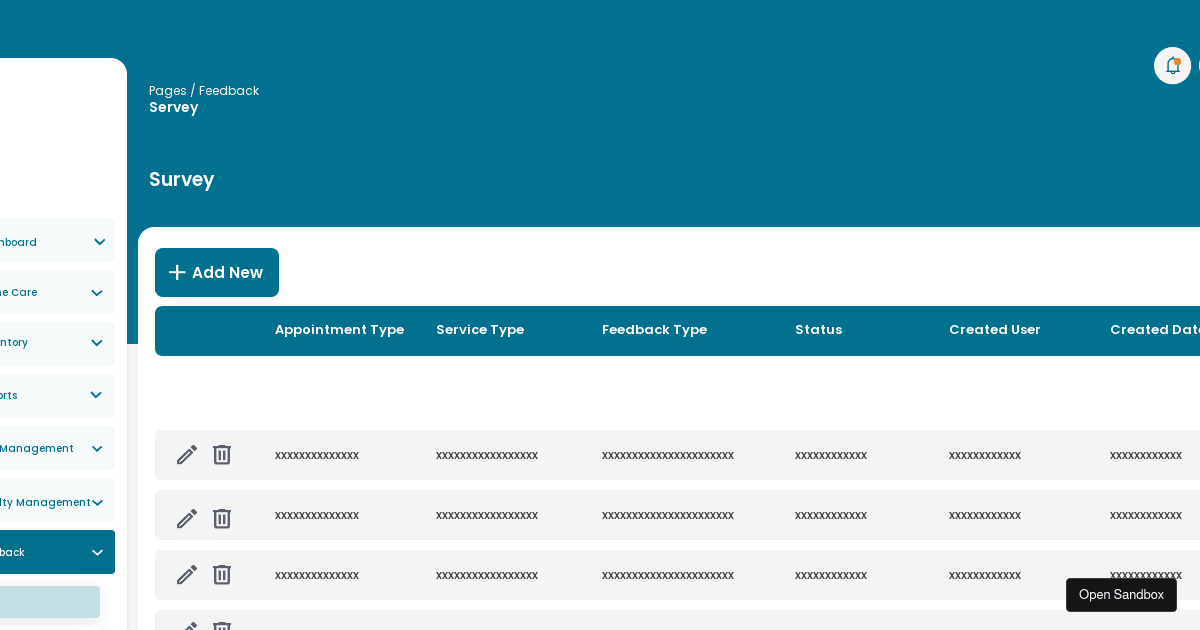Click the Appointment Type column header
The width and height of the screenshot is (1200, 630).
(339, 330)
